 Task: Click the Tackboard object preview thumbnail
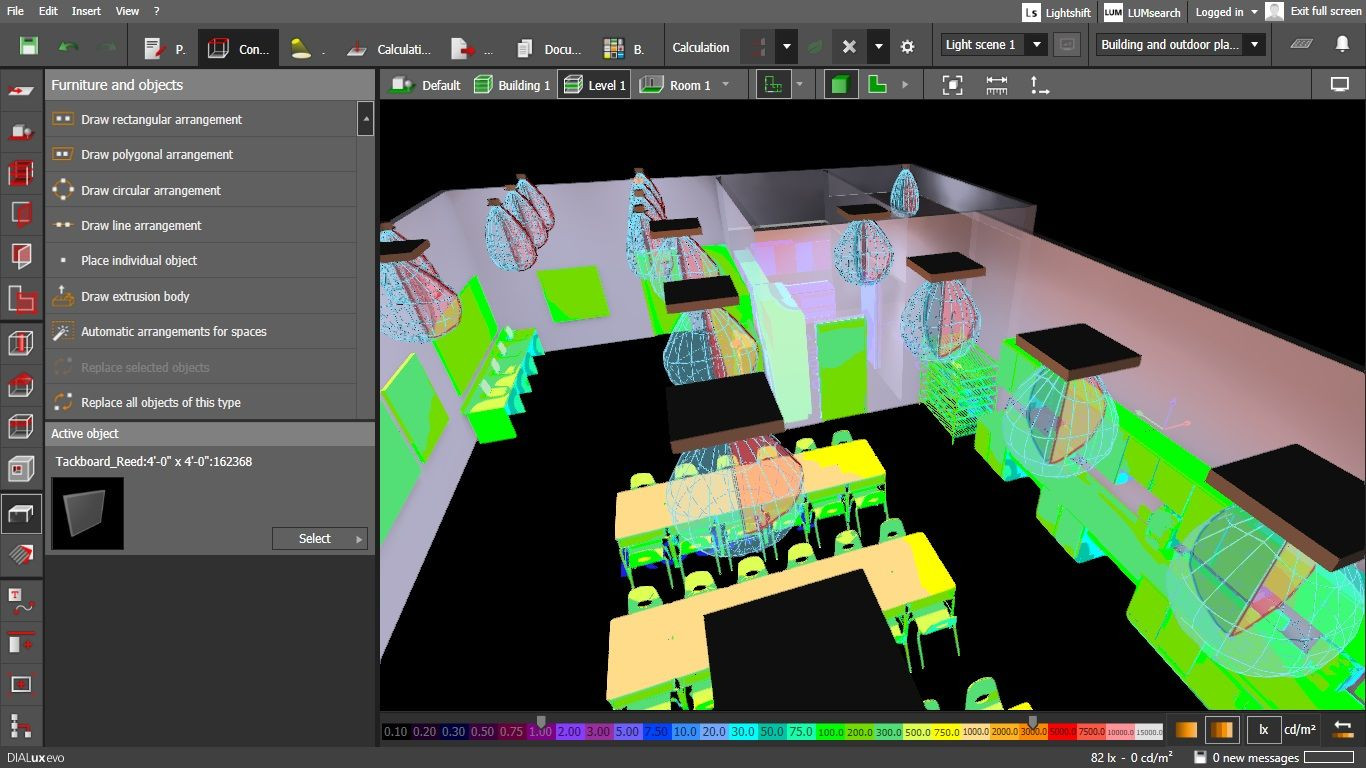click(88, 513)
